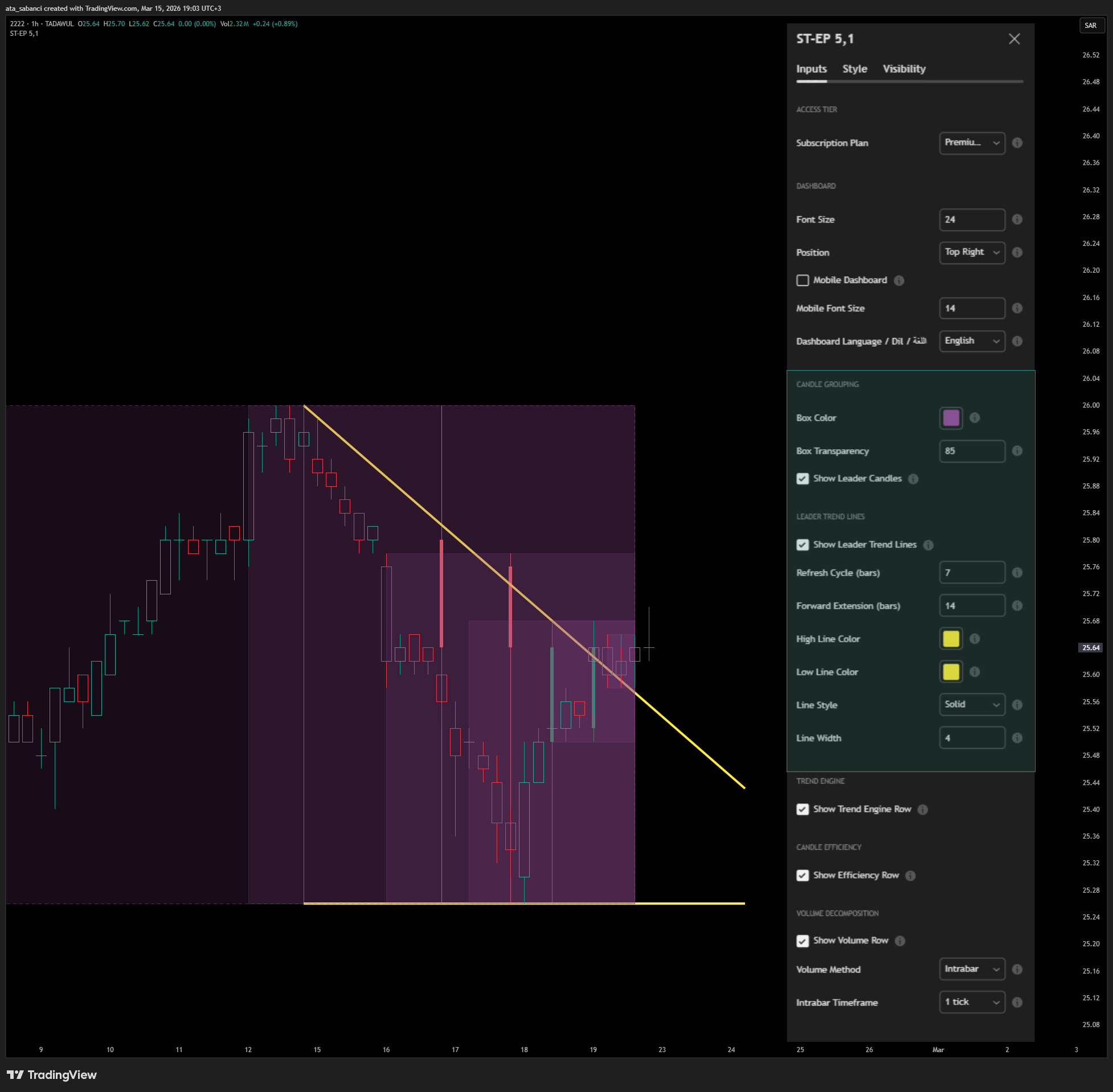Open the High Line Color swatch

pyautogui.click(x=951, y=638)
